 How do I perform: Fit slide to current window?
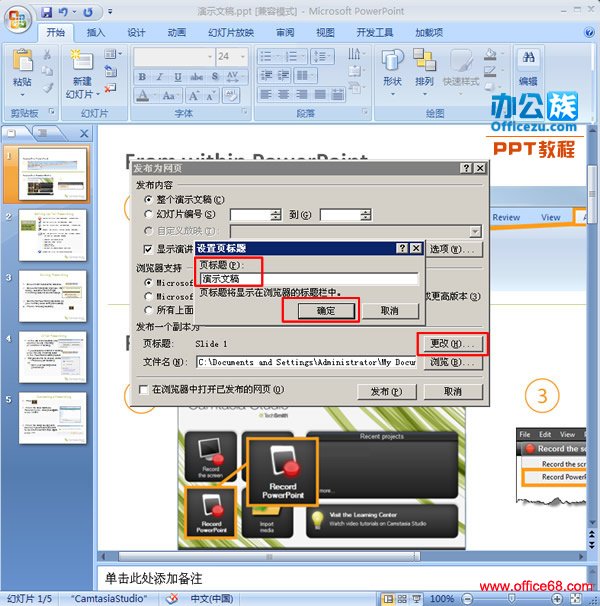[x=576, y=599]
